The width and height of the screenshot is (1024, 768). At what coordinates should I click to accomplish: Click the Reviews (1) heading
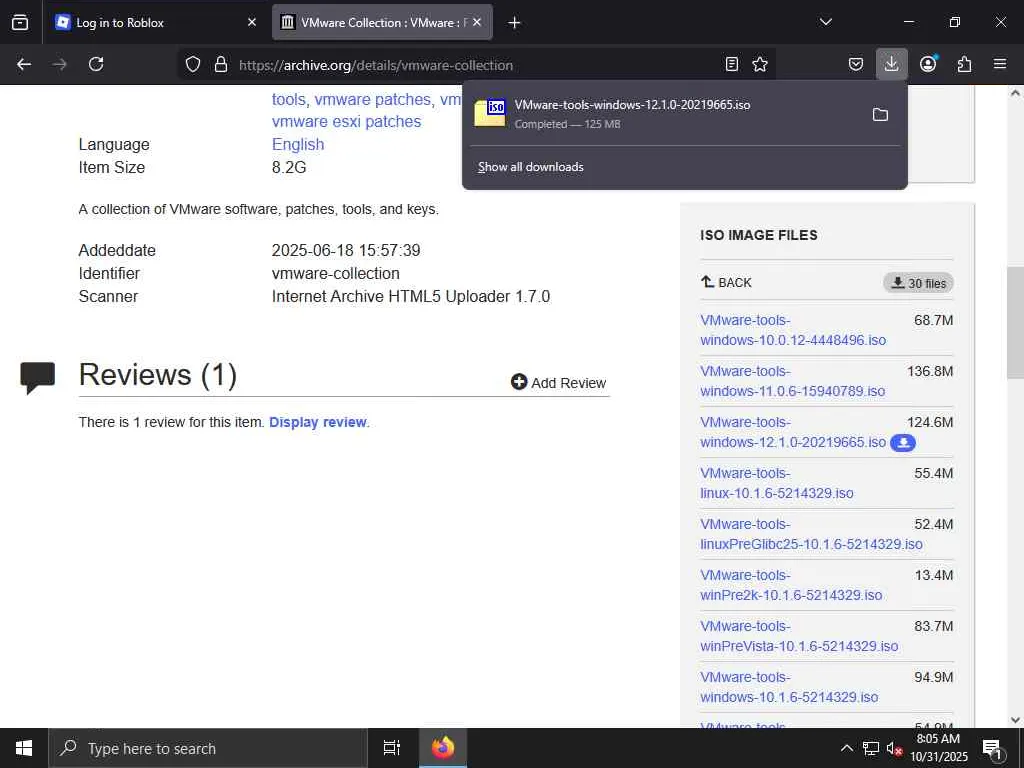coord(158,375)
